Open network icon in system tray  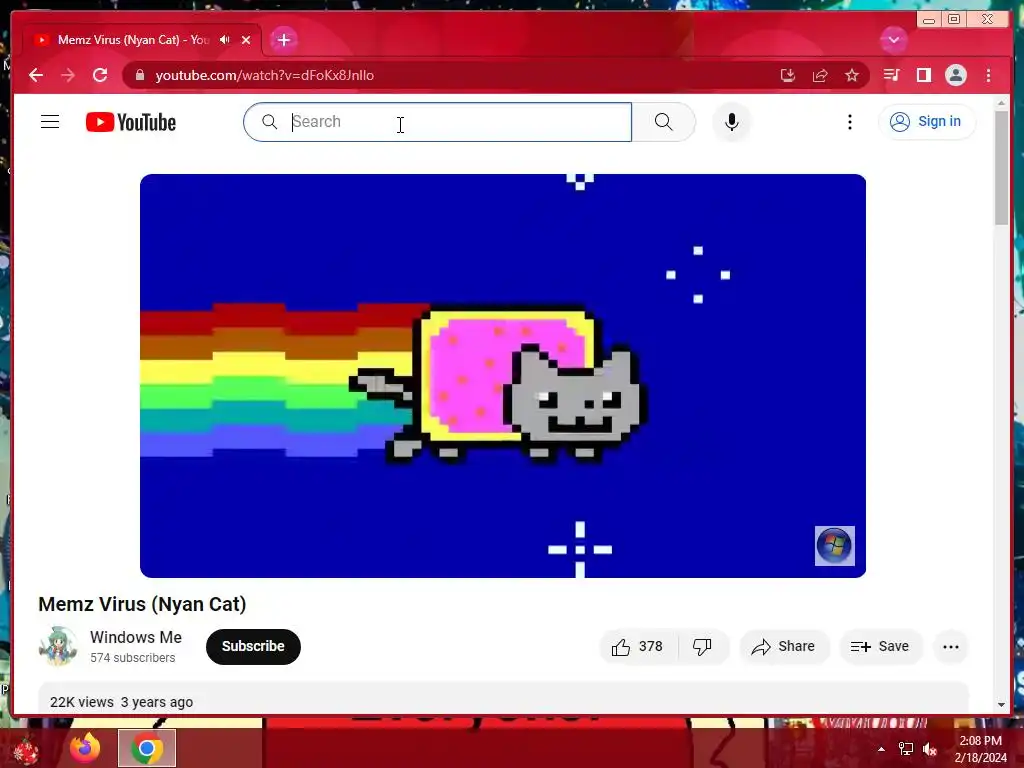906,749
